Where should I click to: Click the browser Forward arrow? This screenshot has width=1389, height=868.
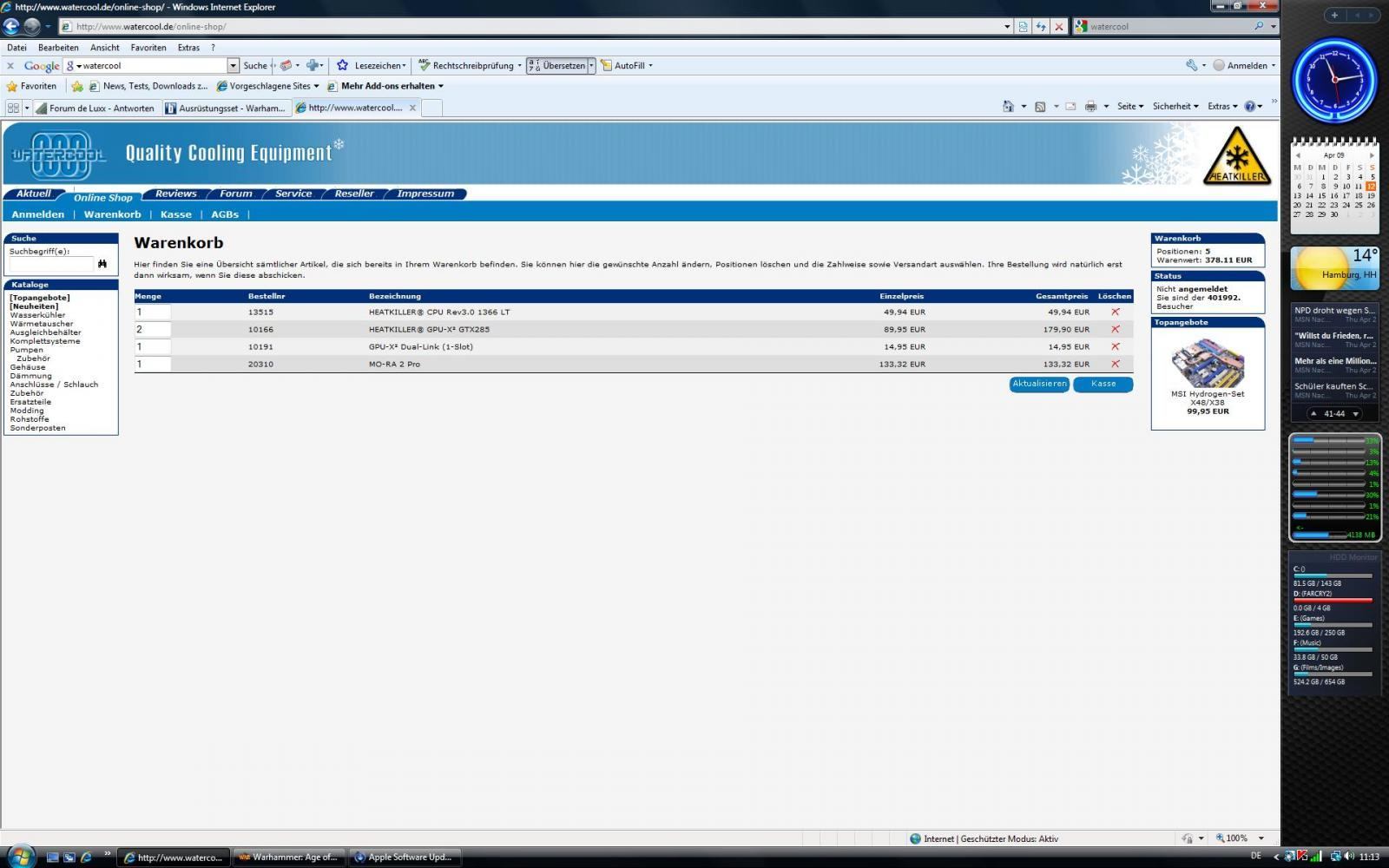(31, 26)
